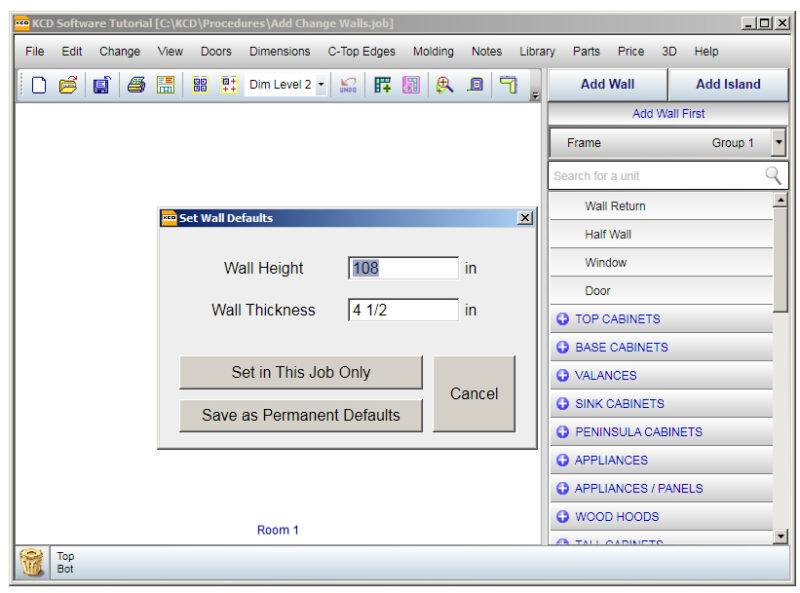Screen dimensions: 800x593
Task: Click the magnifying glass zoom icon
Action: pyautogui.click(x=444, y=86)
